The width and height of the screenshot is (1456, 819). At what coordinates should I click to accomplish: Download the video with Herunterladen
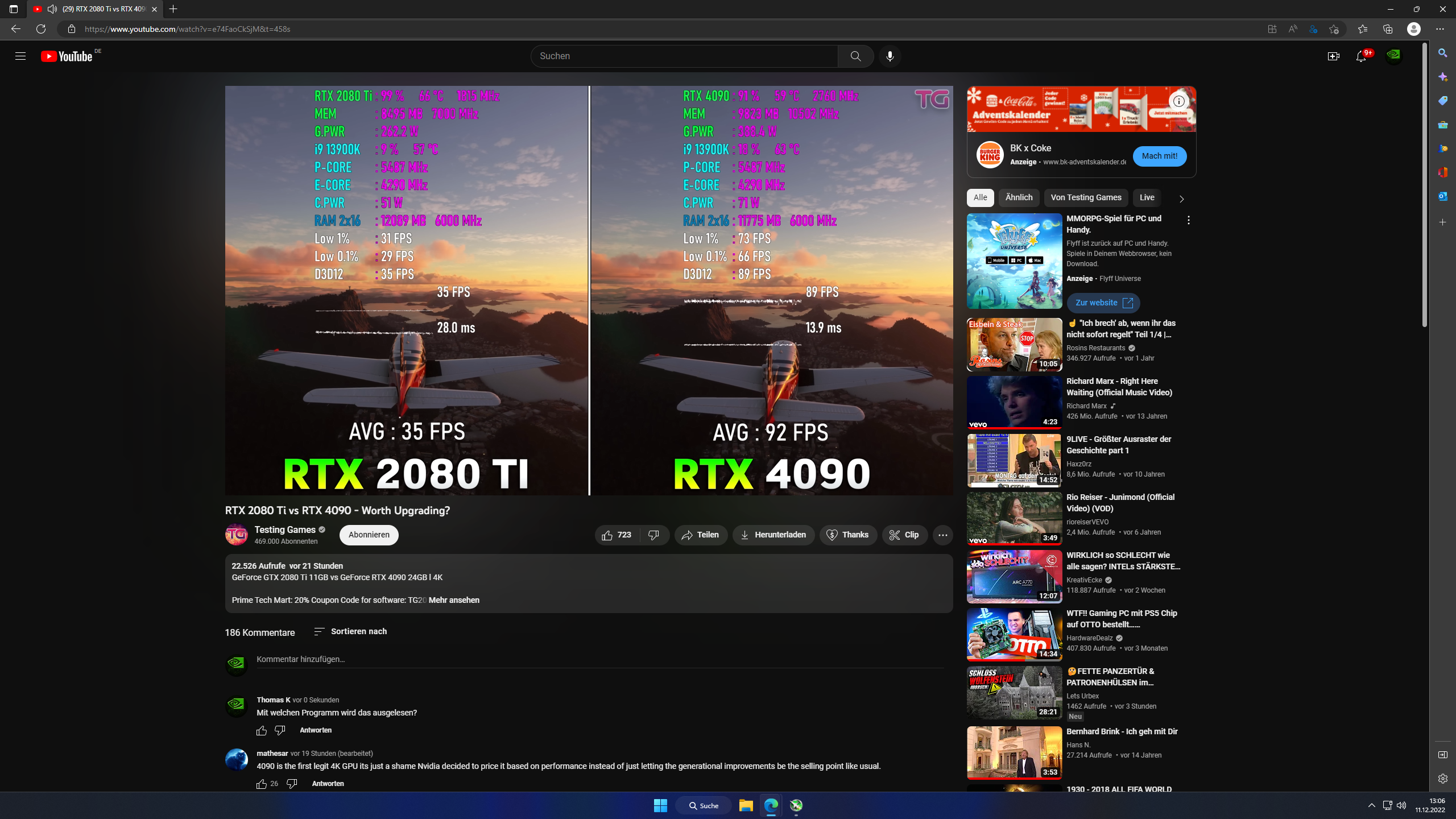pos(773,535)
